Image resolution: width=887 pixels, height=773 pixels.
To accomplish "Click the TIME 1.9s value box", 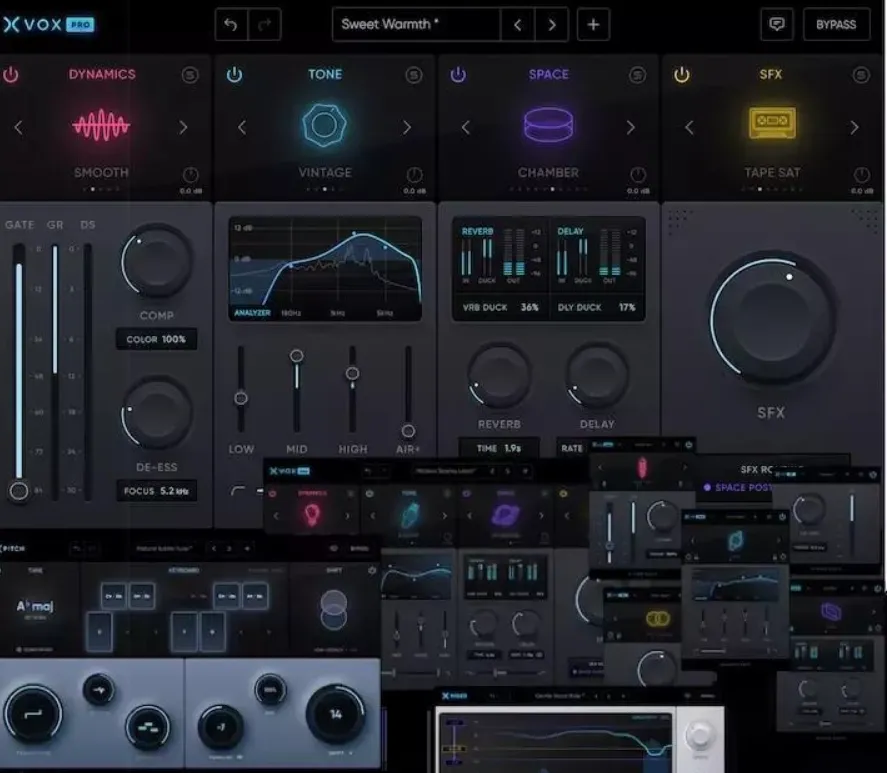I will (x=498, y=448).
